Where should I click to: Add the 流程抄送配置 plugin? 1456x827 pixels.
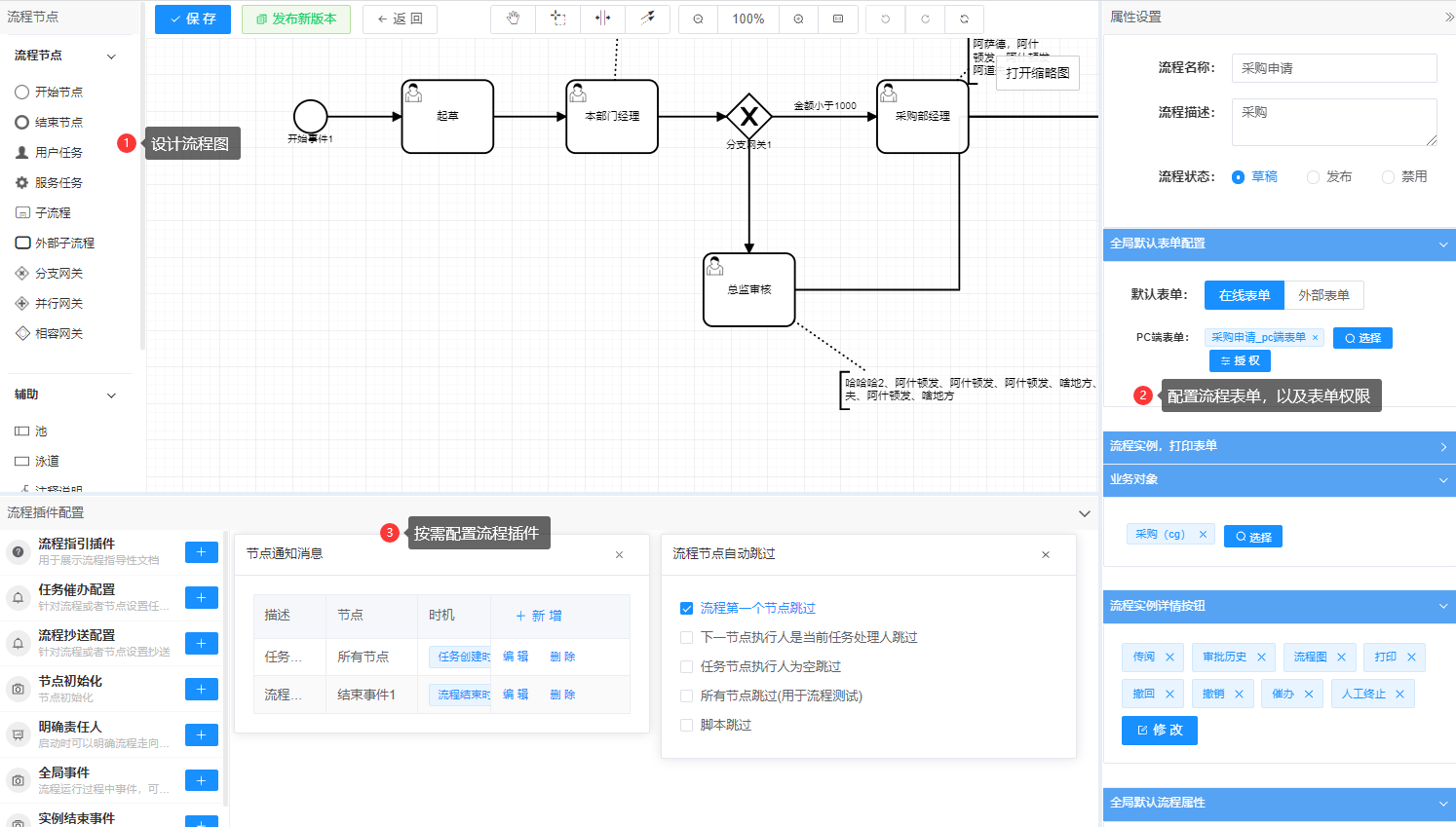(x=202, y=644)
